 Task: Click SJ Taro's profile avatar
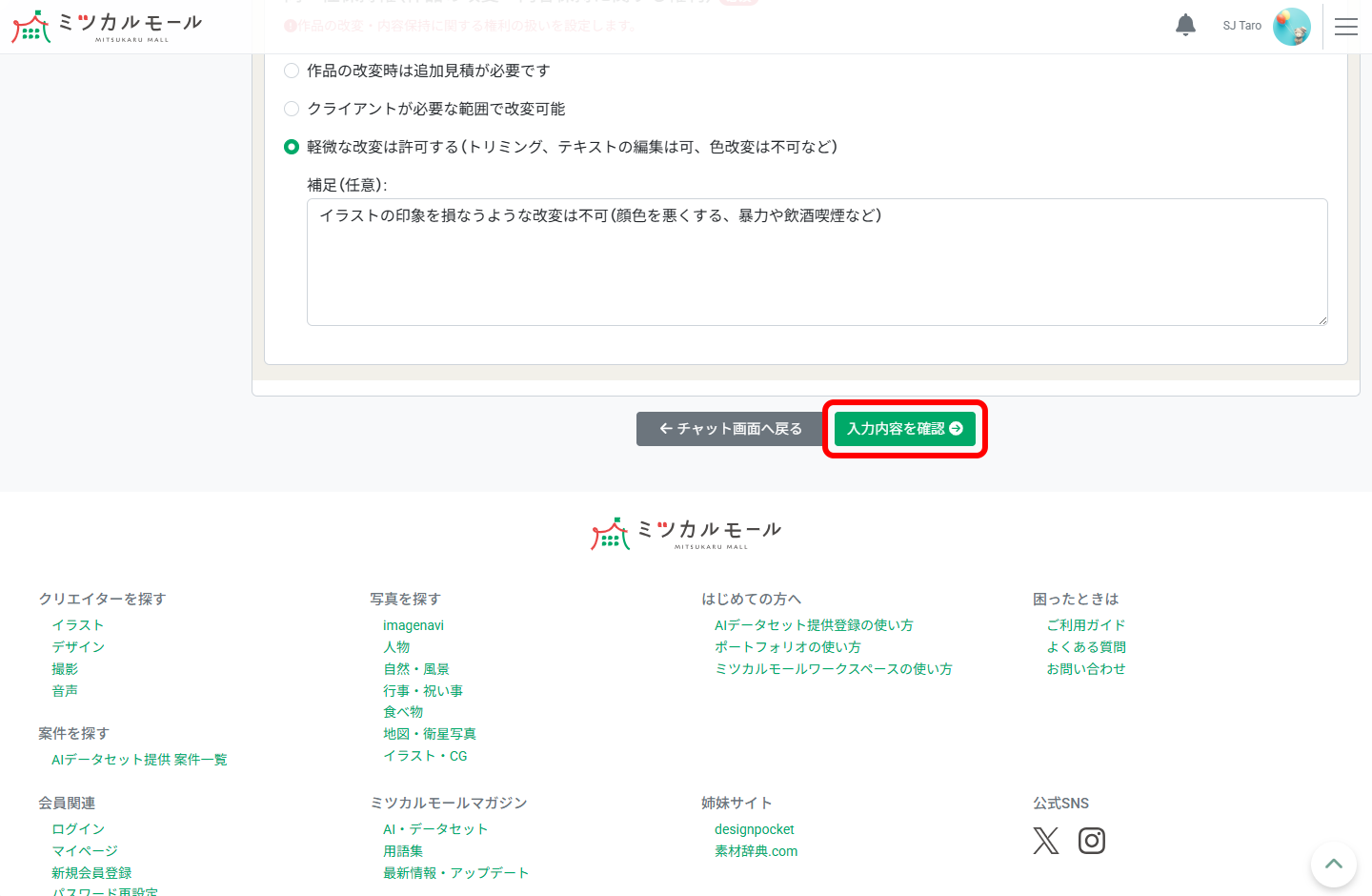click(1292, 26)
